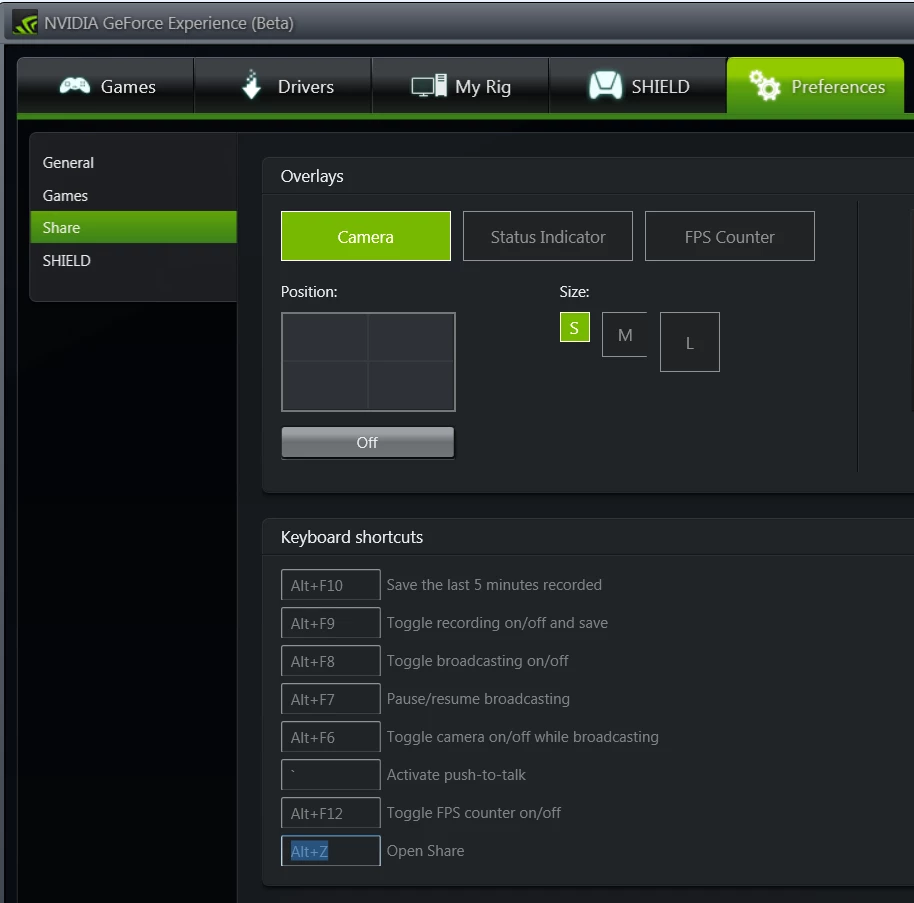Screen dimensions: 914x903
Task: Edit the Alt+Z Open Share shortcut field
Action: 331,851
